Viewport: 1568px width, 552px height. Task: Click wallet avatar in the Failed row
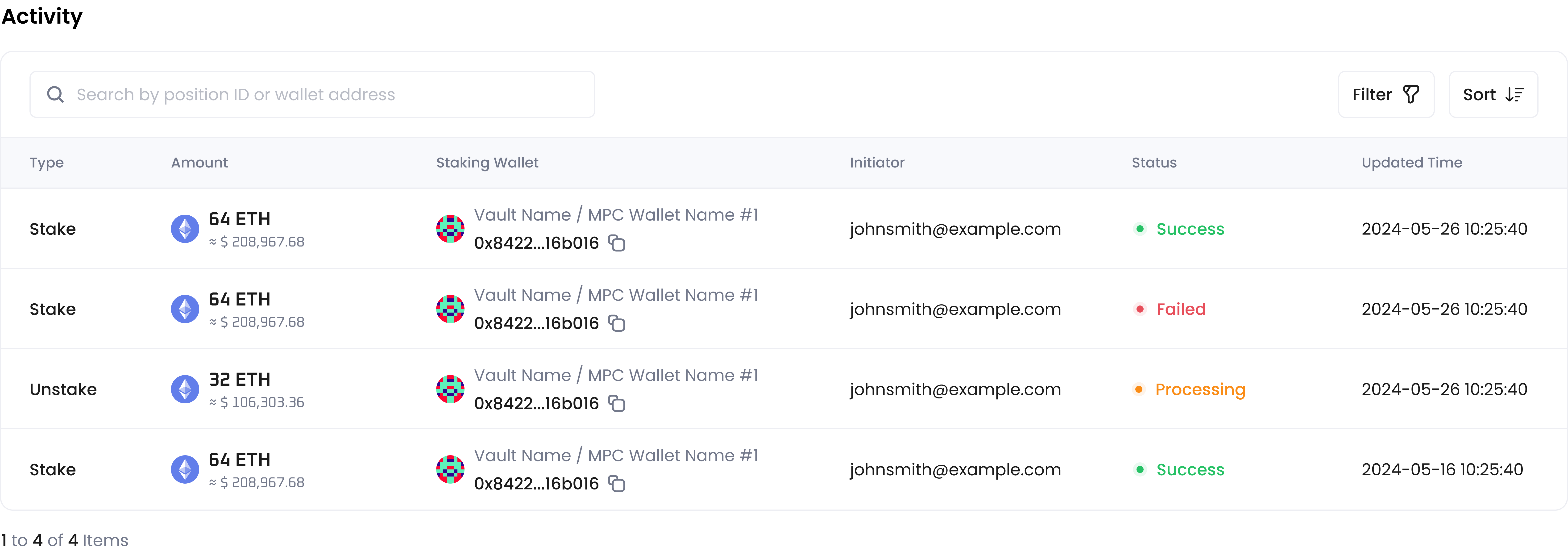[x=450, y=309]
